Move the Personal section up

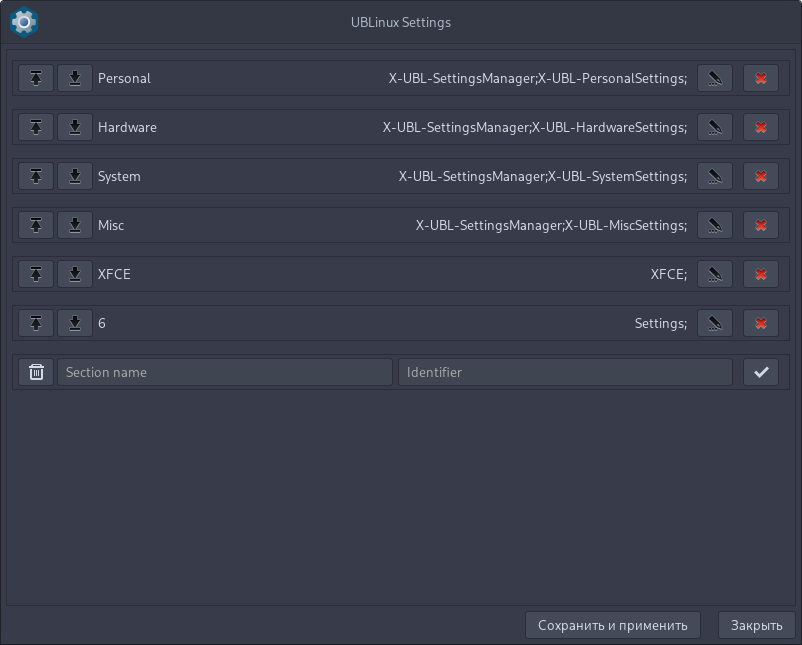pyautogui.click(x=36, y=78)
